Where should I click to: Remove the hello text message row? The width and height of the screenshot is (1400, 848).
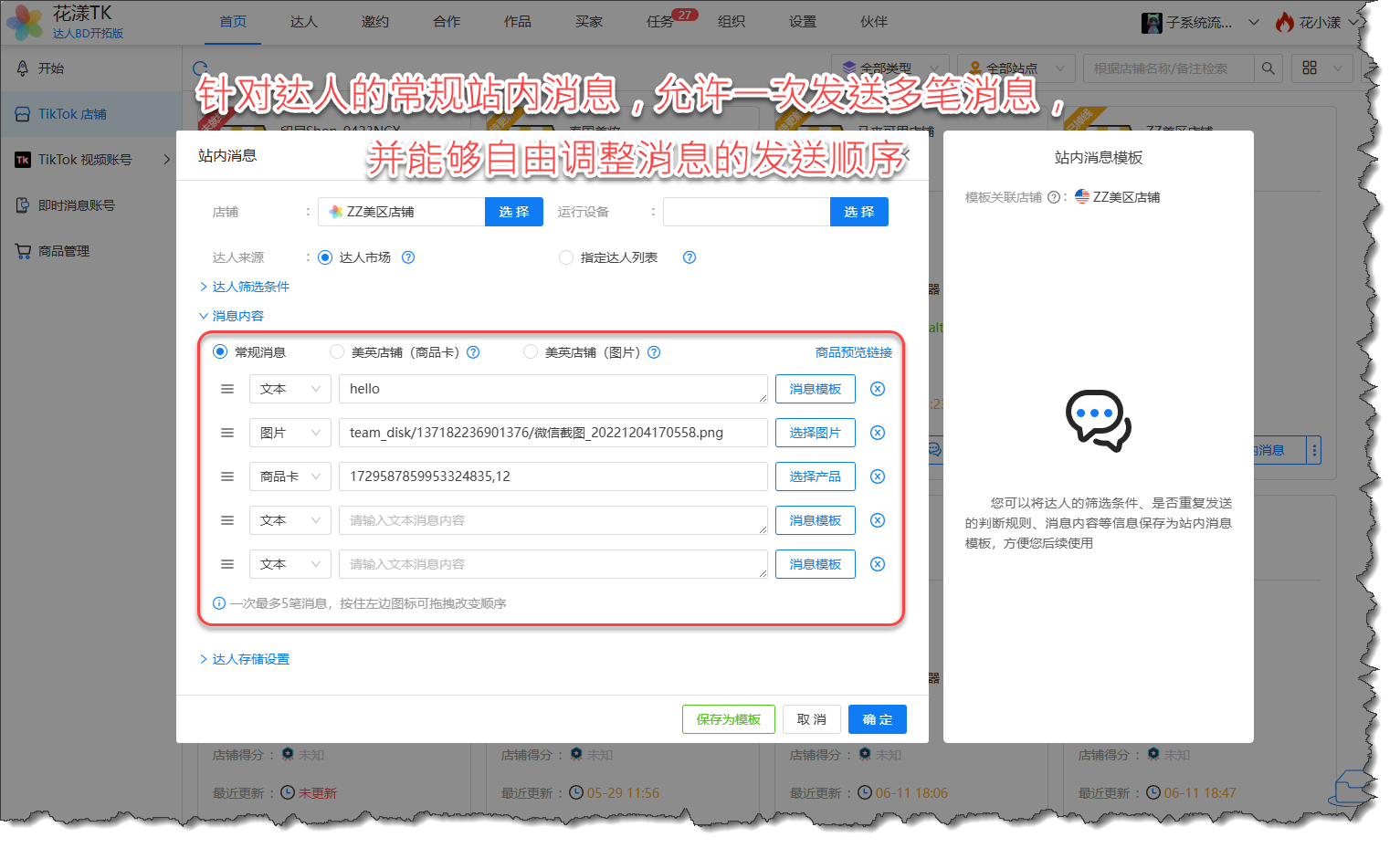pos(877,389)
